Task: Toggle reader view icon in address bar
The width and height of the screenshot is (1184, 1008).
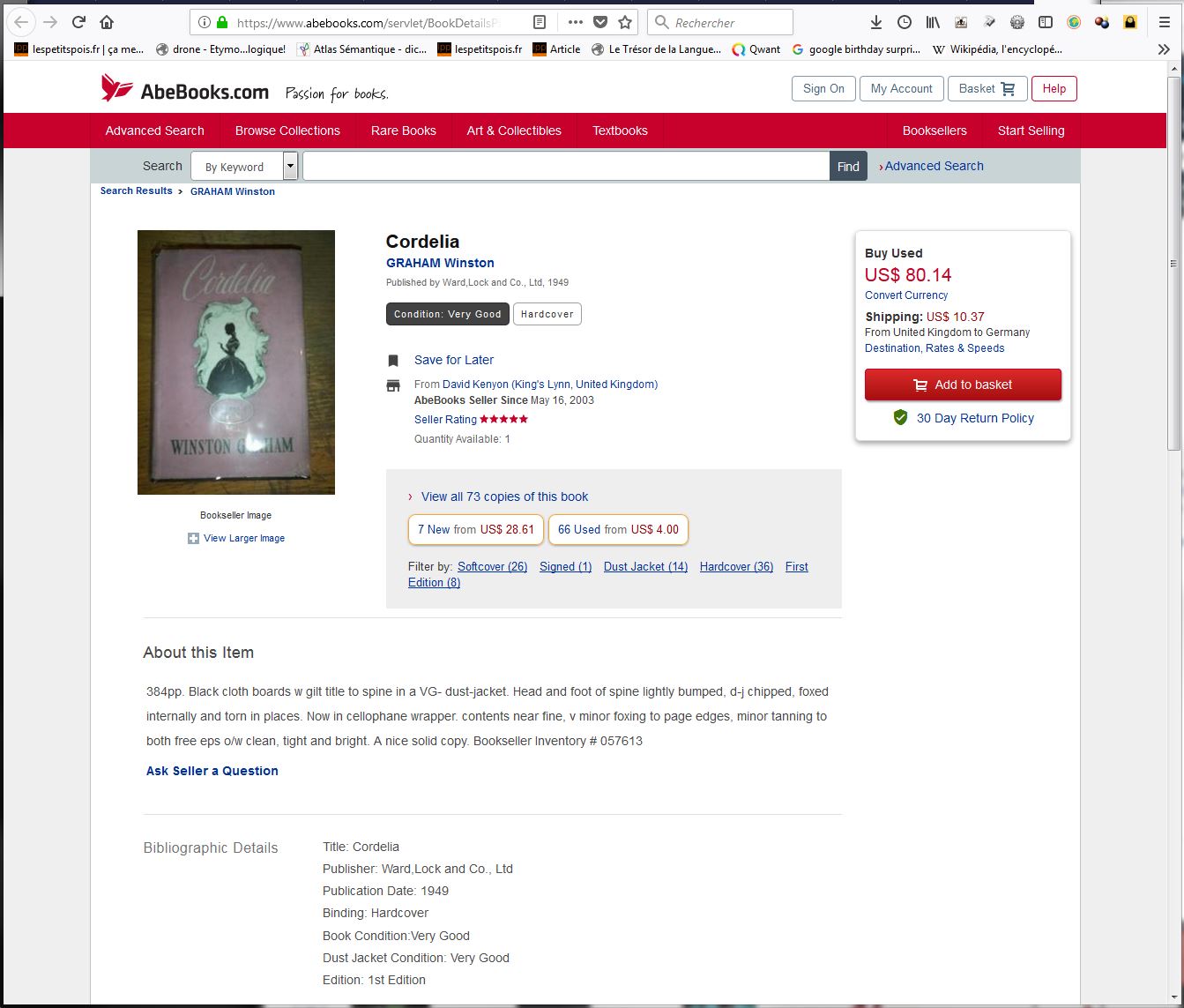Action: (540, 22)
